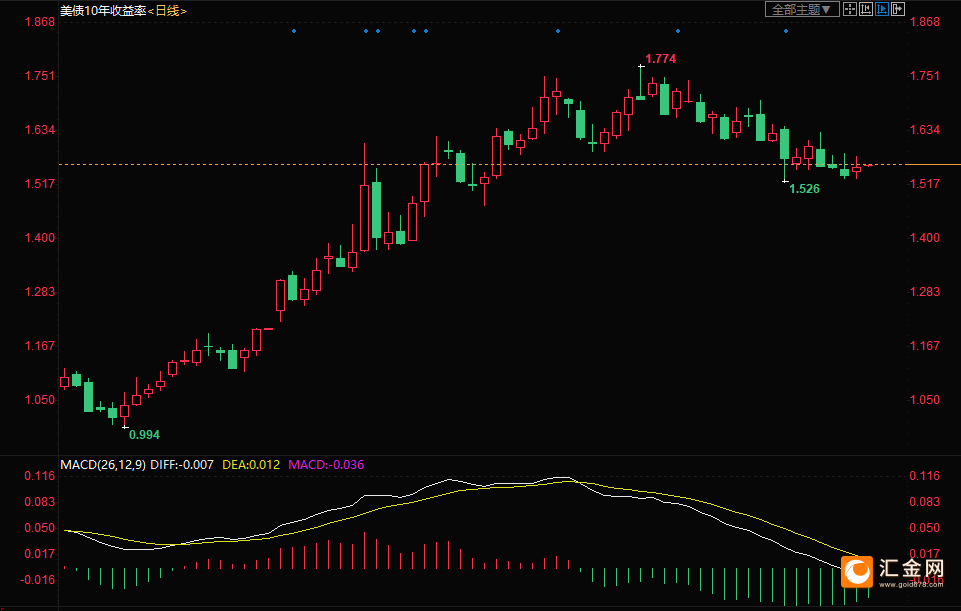Select the purple MACD:-0.036 readout

tap(326, 465)
